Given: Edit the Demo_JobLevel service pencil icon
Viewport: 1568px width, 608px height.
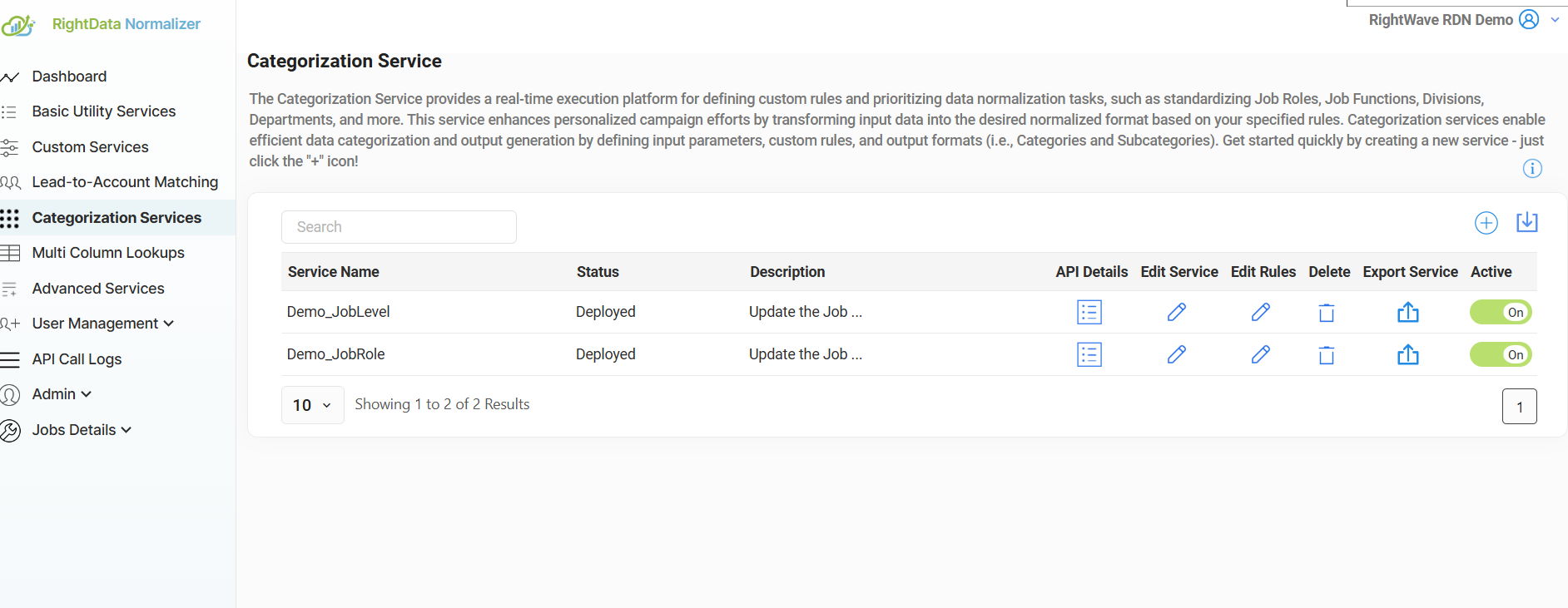Looking at the screenshot, I should pyautogui.click(x=1177, y=312).
